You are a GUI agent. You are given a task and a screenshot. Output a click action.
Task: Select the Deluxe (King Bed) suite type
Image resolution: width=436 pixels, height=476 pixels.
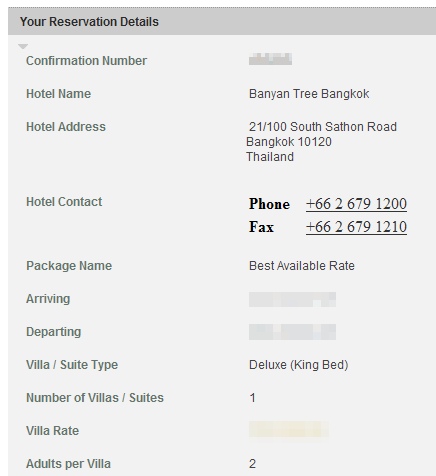click(x=299, y=365)
